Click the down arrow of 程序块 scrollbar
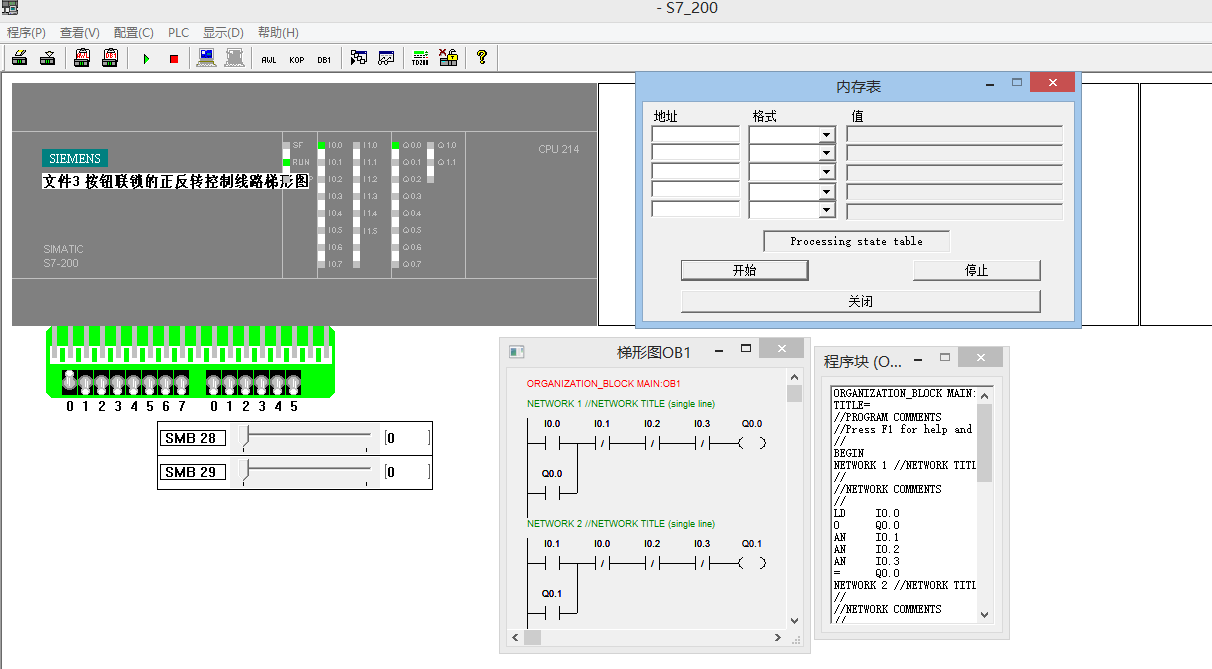The image size is (1212, 669). tap(985, 616)
